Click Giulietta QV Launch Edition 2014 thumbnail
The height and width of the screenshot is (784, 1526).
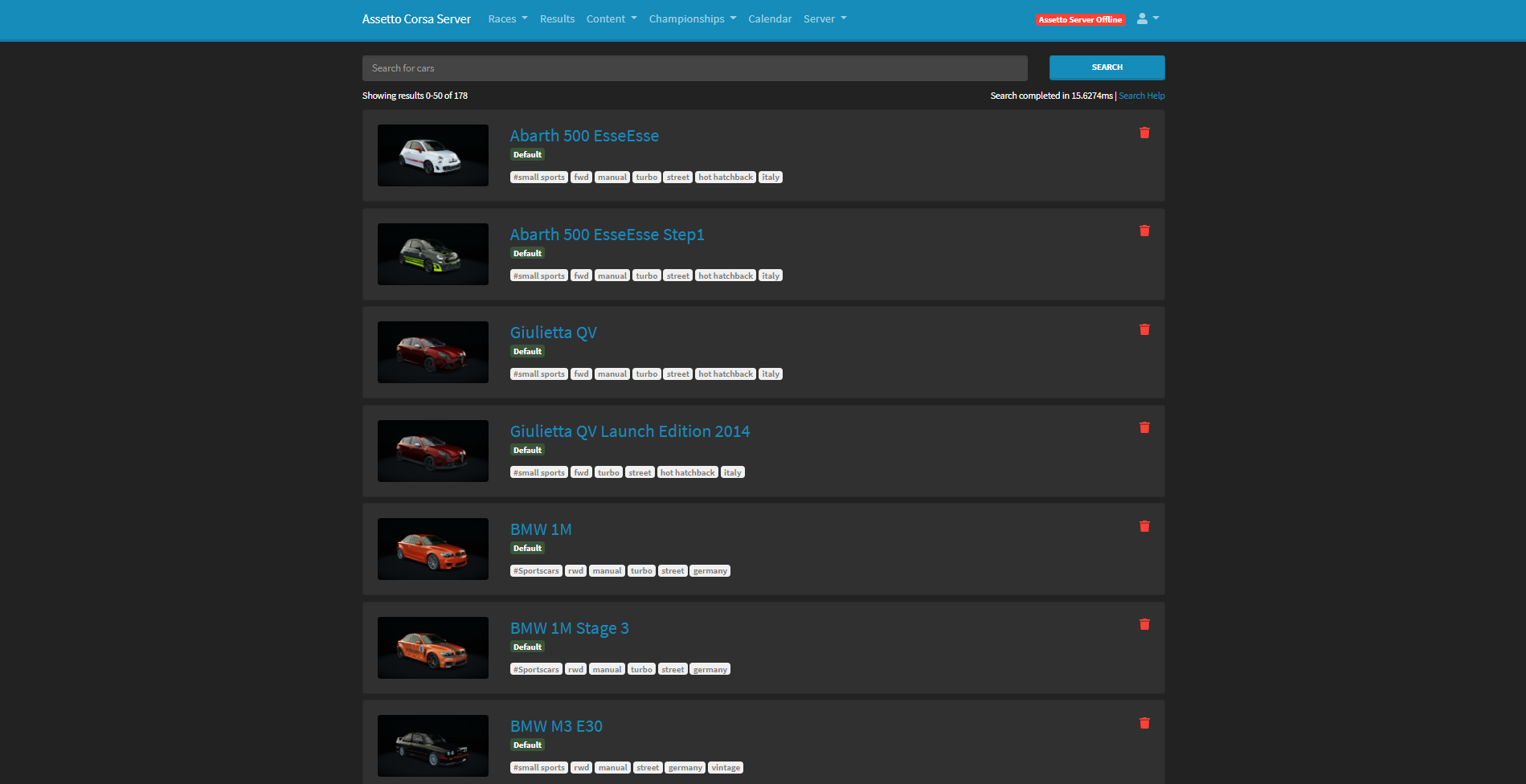433,451
